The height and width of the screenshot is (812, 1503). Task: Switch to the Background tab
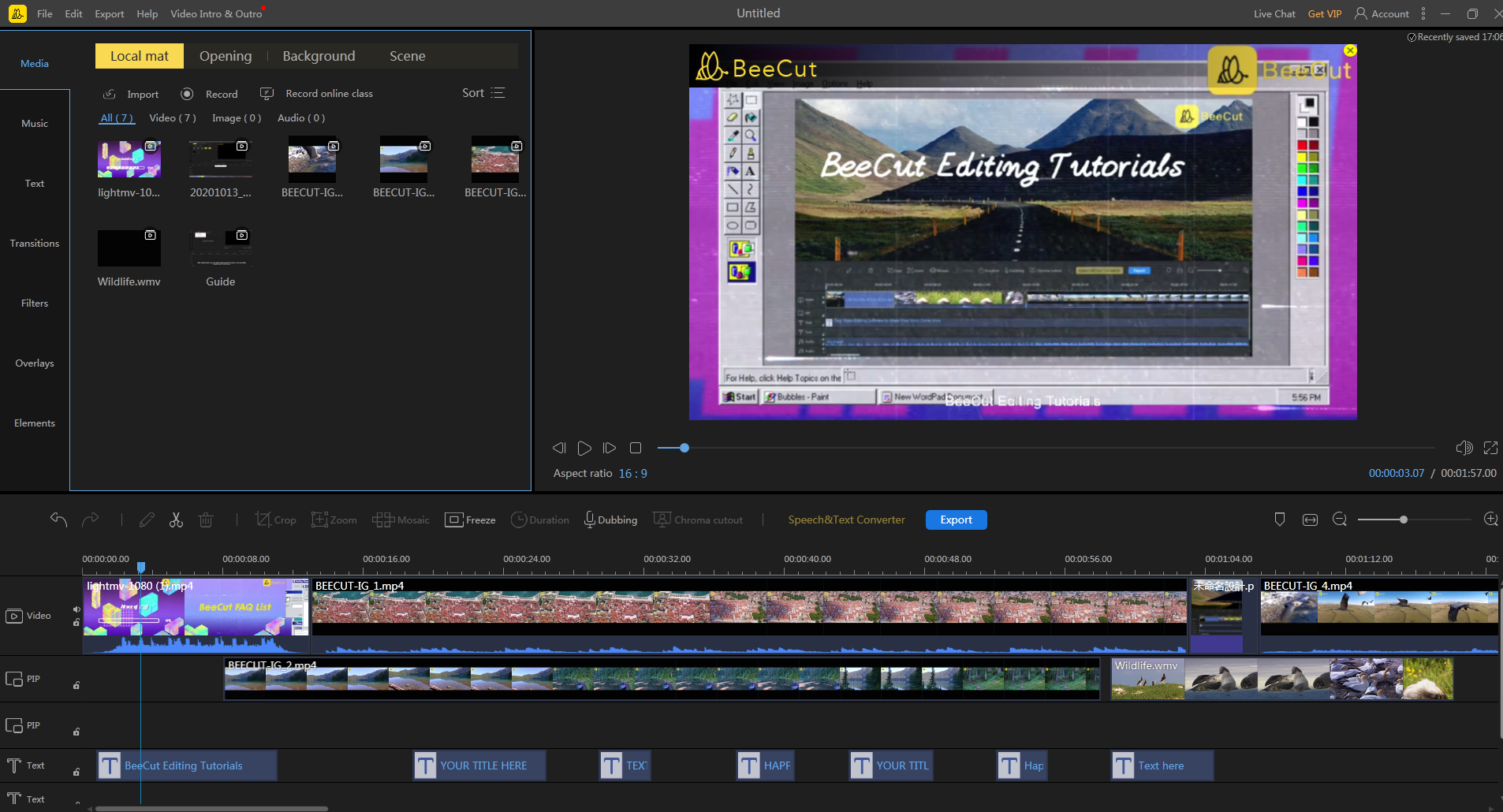pos(319,56)
